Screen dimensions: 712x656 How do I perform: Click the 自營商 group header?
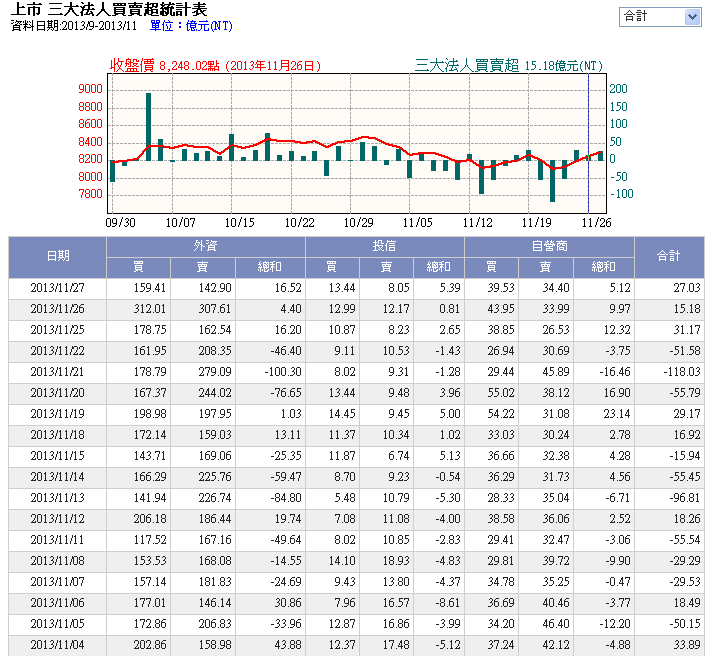[x=549, y=246]
